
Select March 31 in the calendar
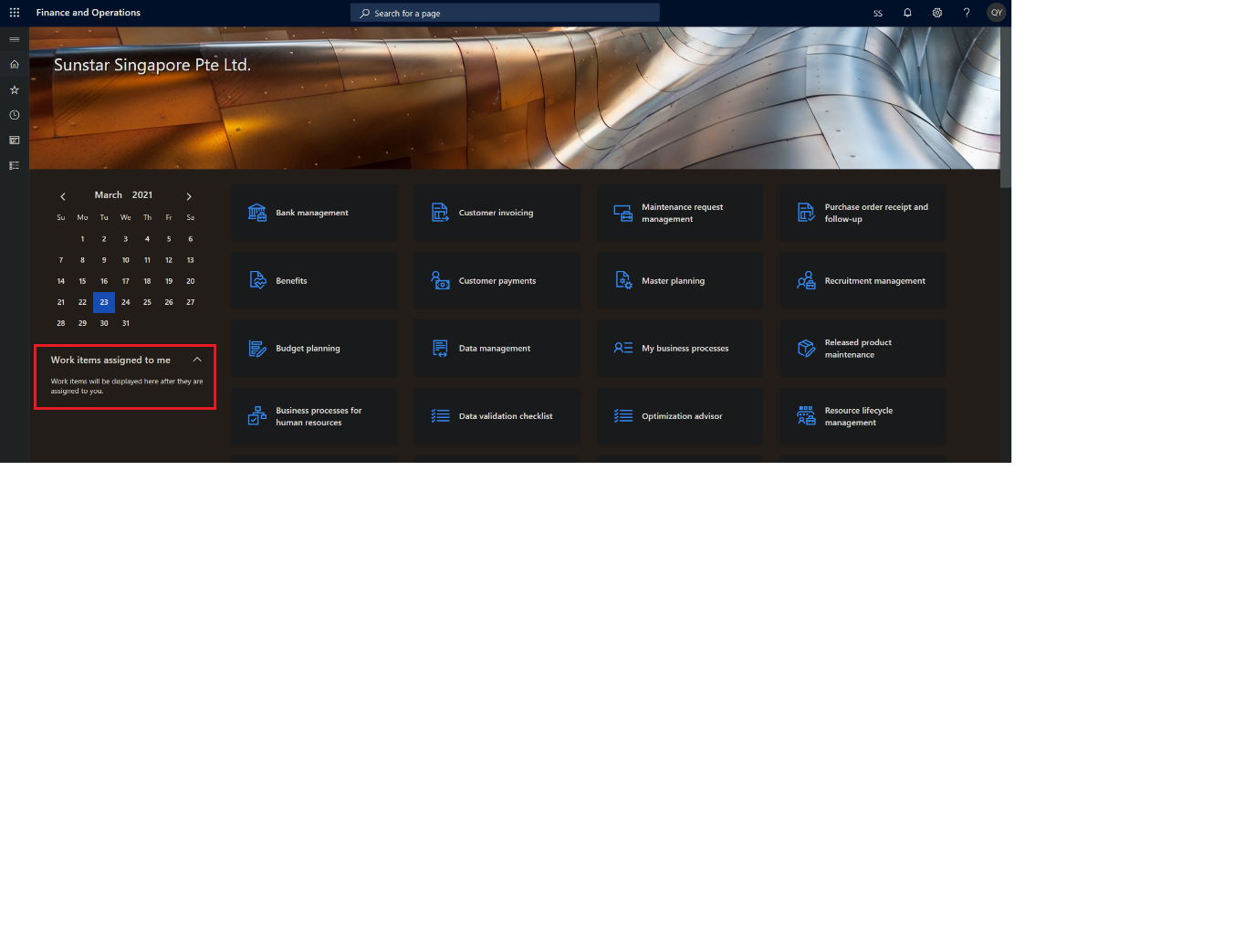coord(126,323)
